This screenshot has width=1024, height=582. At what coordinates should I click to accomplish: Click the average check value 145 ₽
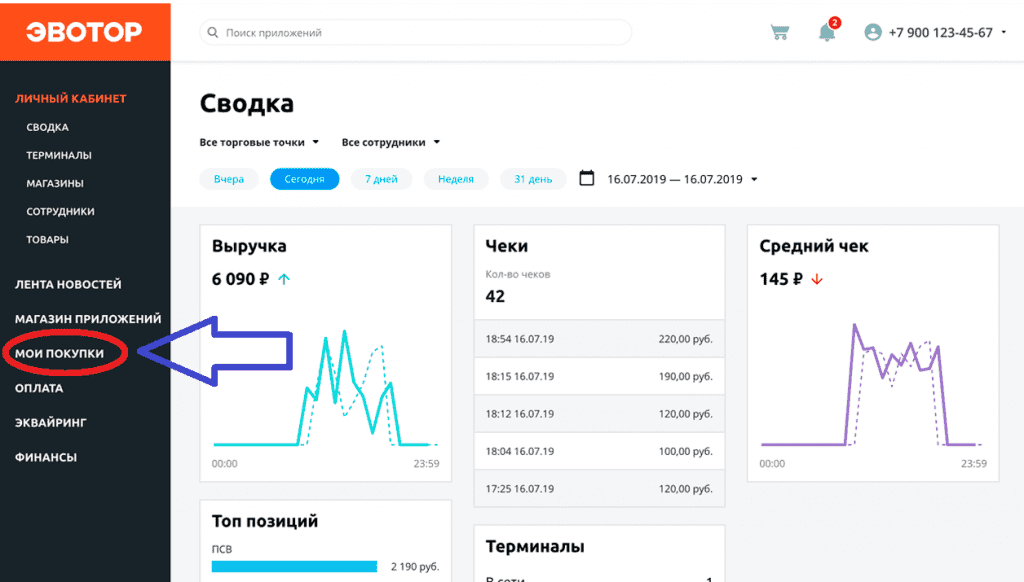point(780,280)
